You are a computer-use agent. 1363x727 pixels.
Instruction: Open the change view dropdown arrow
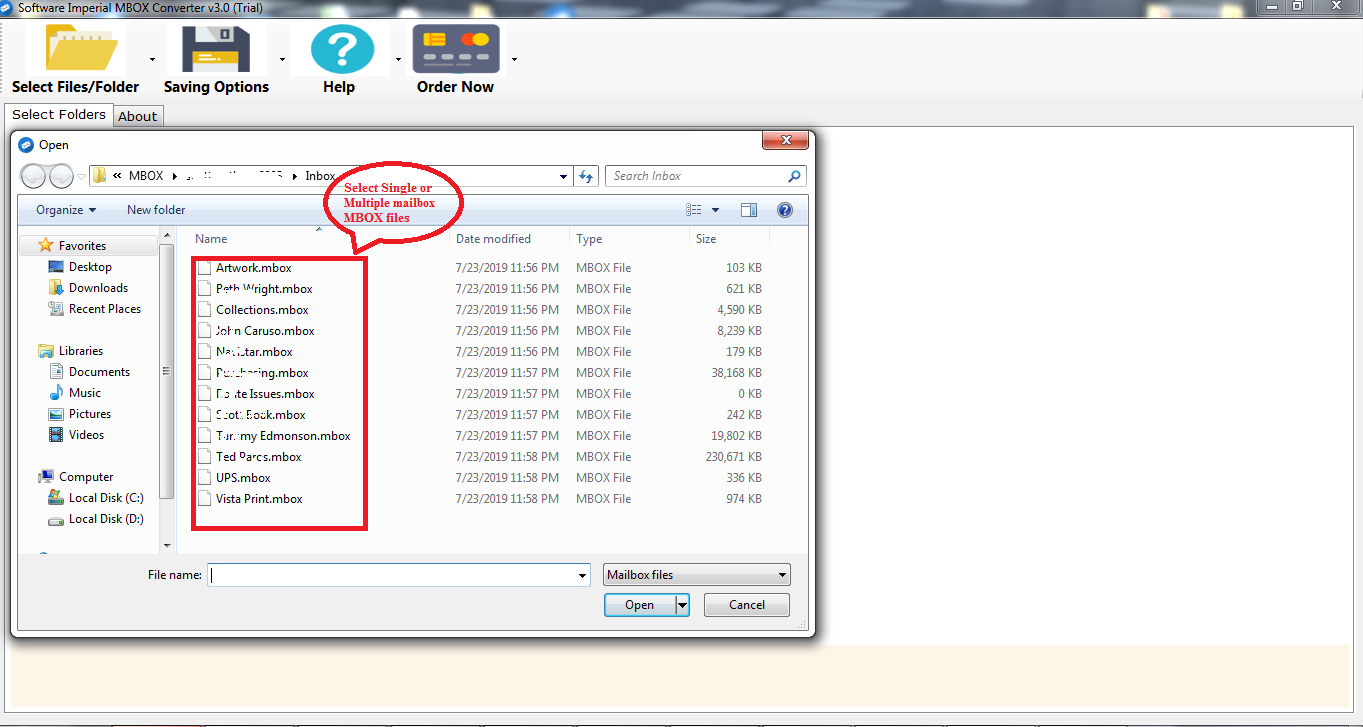tap(715, 210)
